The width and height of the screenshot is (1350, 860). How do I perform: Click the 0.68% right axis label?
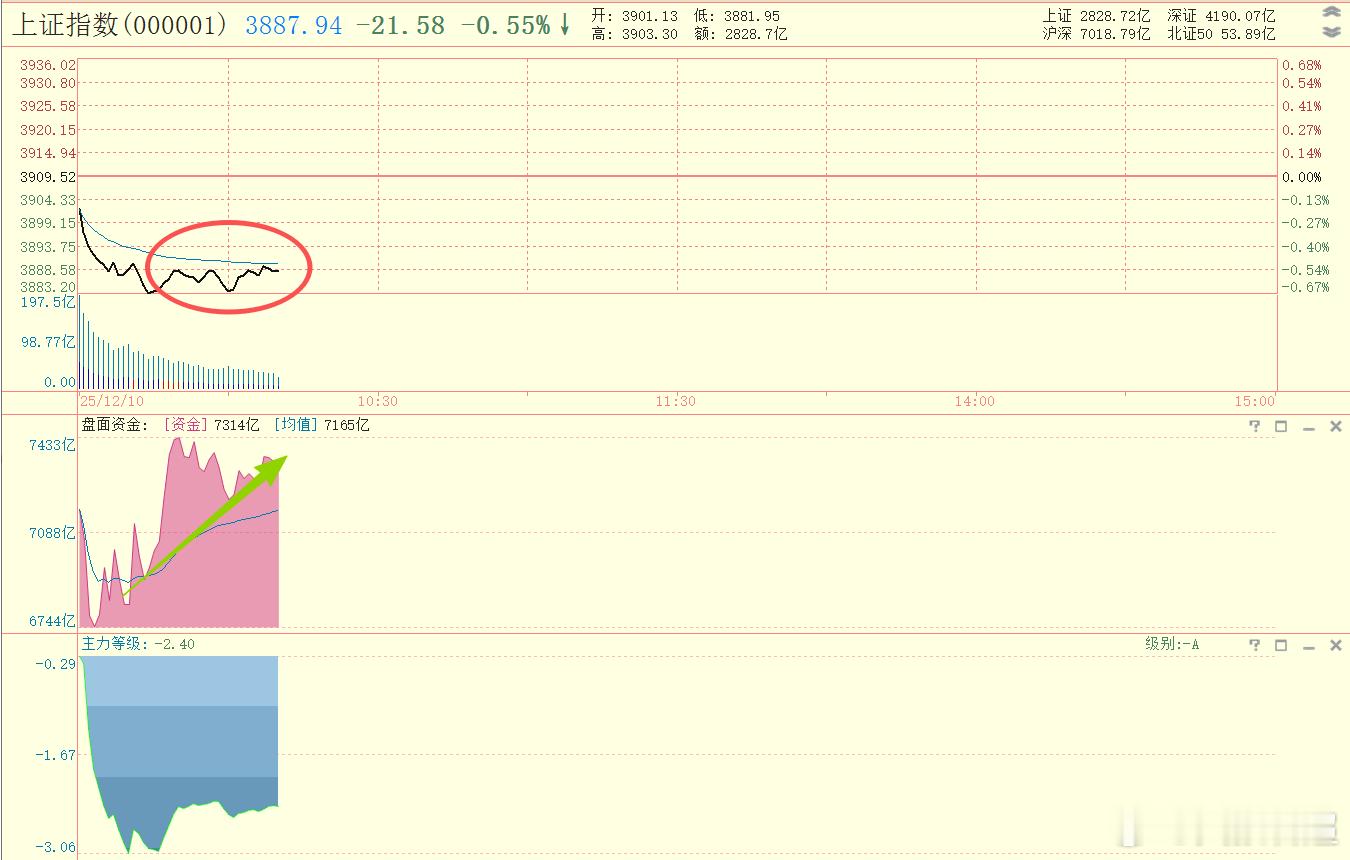(1302, 65)
